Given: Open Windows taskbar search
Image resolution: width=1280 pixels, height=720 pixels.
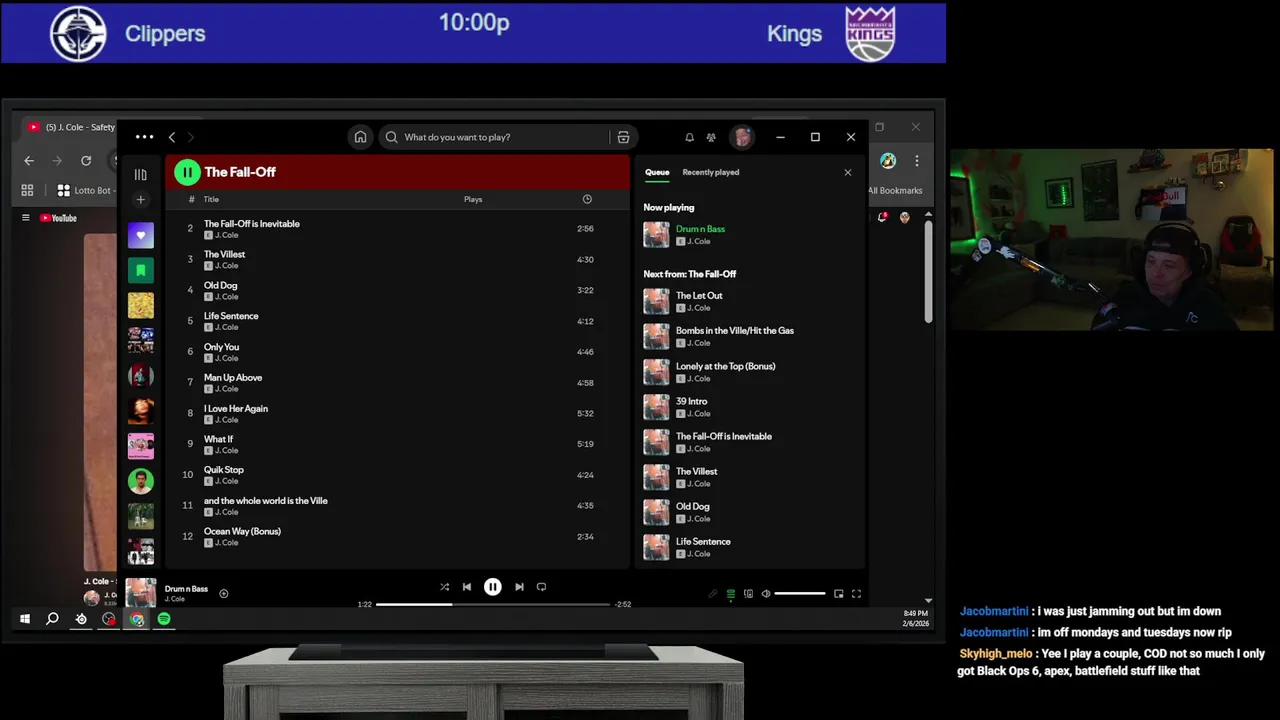Looking at the screenshot, I should (52, 619).
